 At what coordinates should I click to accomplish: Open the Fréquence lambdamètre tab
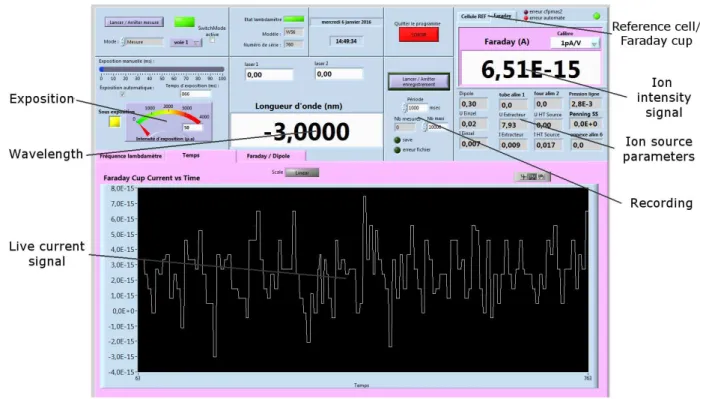click(x=130, y=156)
